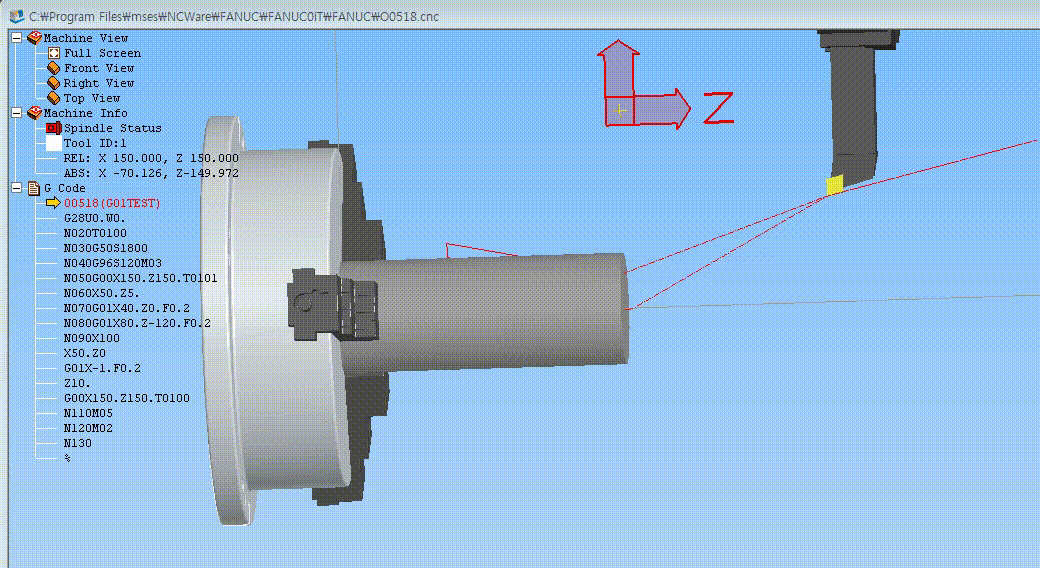The width and height of the screenshot is (1040, 568).
Task: Collapse the Machine View tree node
Action: [x=17, y=38]
